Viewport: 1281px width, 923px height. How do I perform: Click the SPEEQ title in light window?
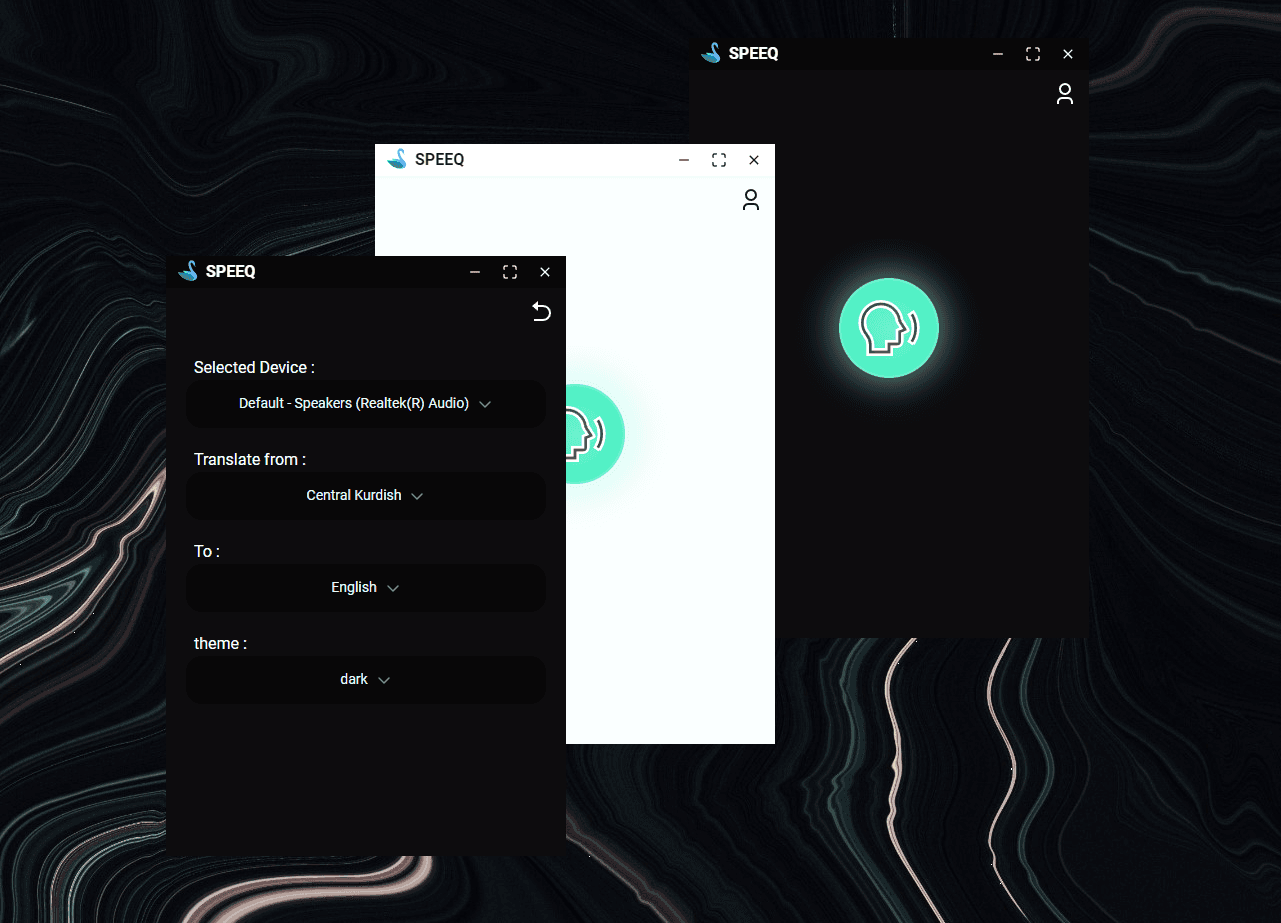coord(440,159)
